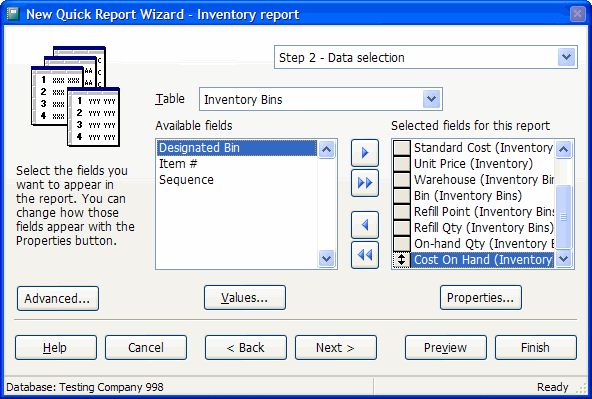
Task: Click the Preview button
Action: point(446,348)
